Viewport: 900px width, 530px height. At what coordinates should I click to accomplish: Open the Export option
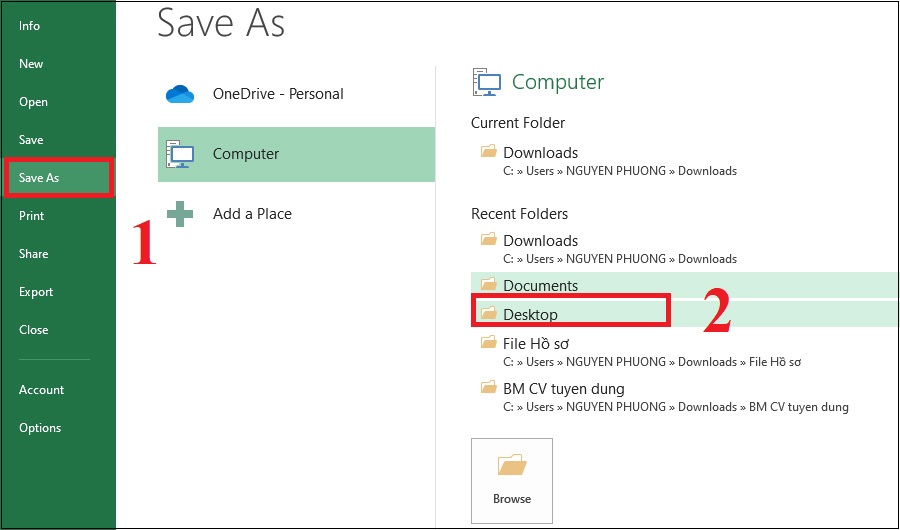tap(36, 292)
